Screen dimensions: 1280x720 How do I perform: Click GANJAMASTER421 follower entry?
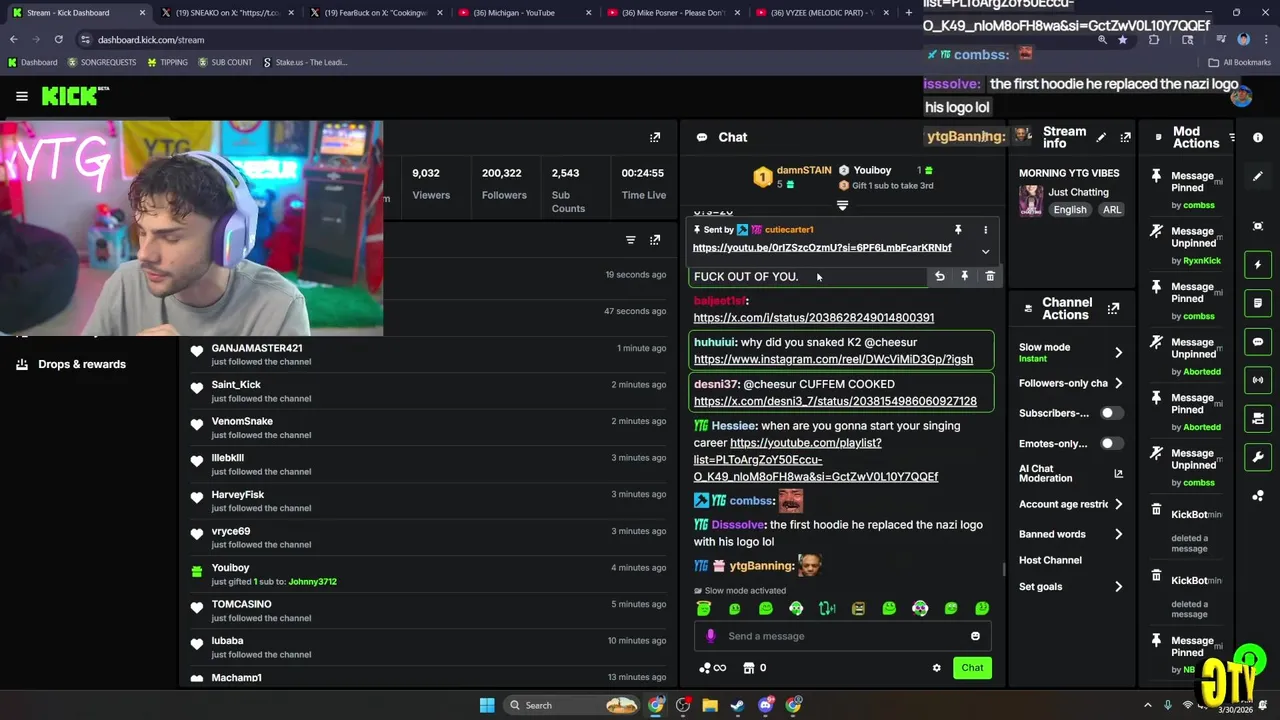point(429,354)
